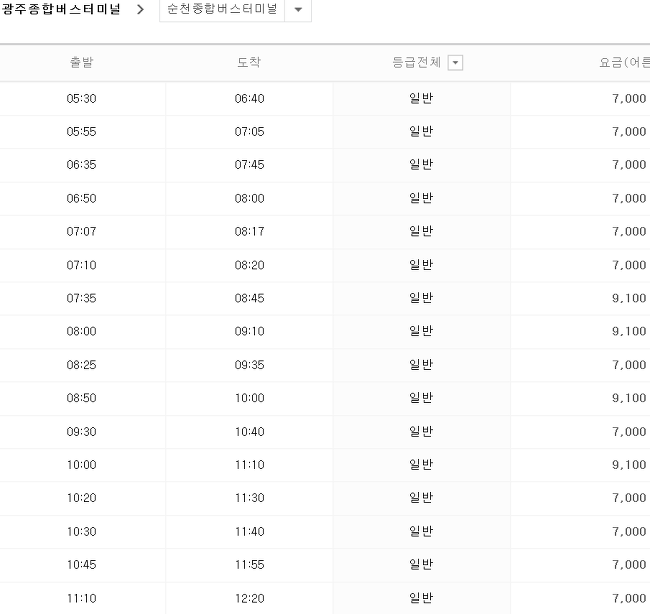Image resolution: width=650 pixels, height=614 pixels.
Task: Click the 9,100 fare for 08:50 departure
Action: pos(629,398)
